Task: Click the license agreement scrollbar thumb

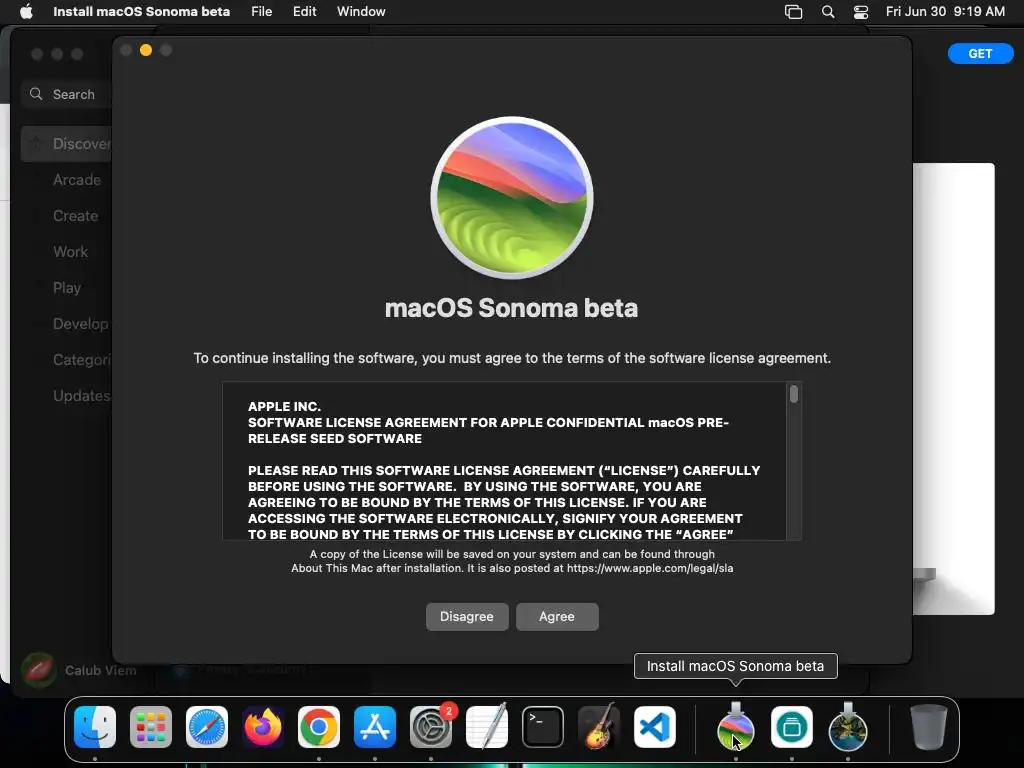Action: (794, 394)
